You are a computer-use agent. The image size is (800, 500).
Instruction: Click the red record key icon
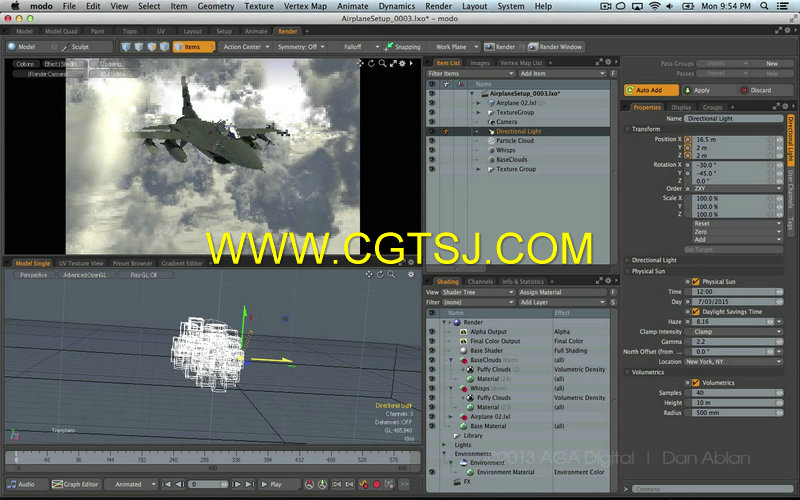[x=377, y=484]
